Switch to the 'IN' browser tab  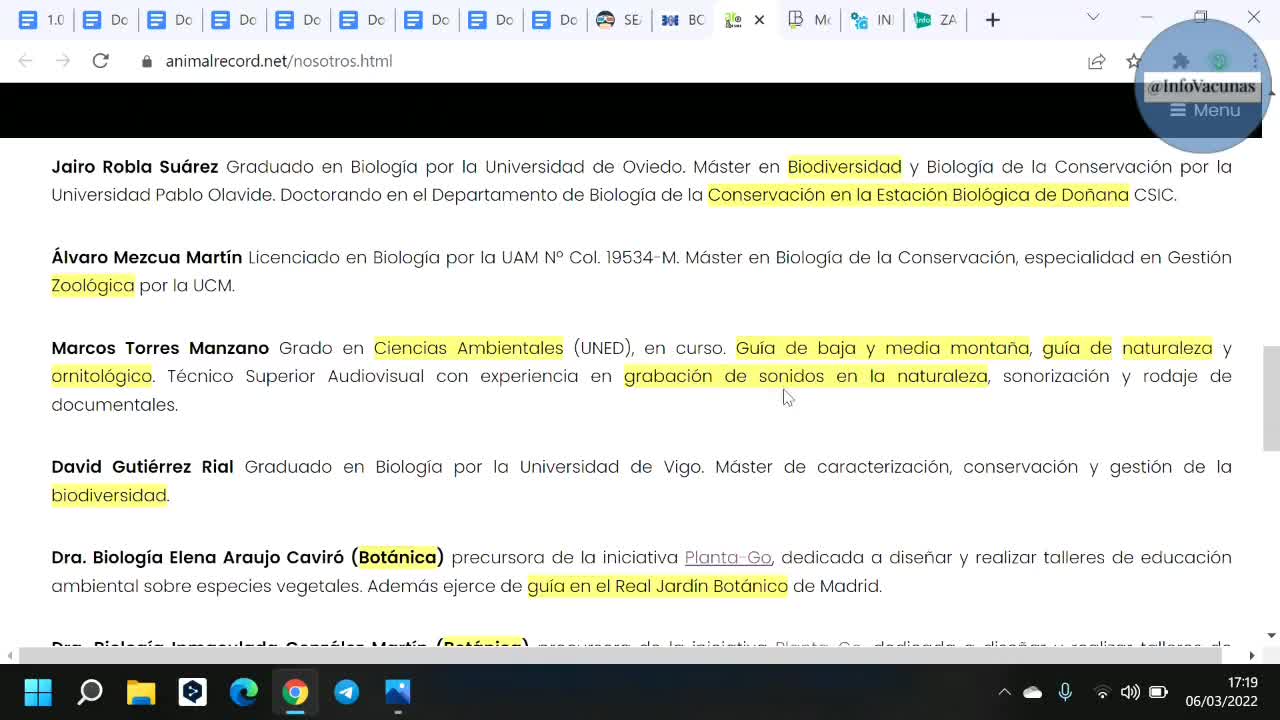click(873, 20)
